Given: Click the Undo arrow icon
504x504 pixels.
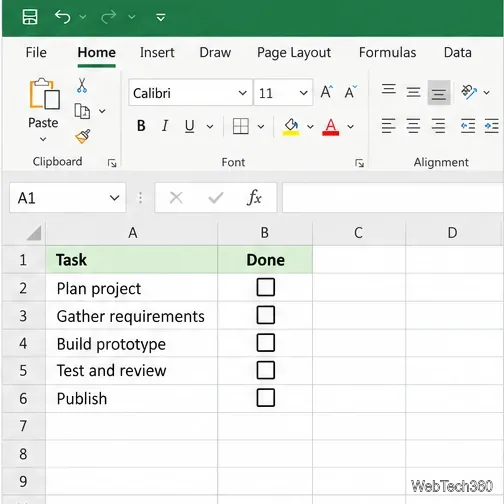Looking at the screenshot, I should pos(63,17).
